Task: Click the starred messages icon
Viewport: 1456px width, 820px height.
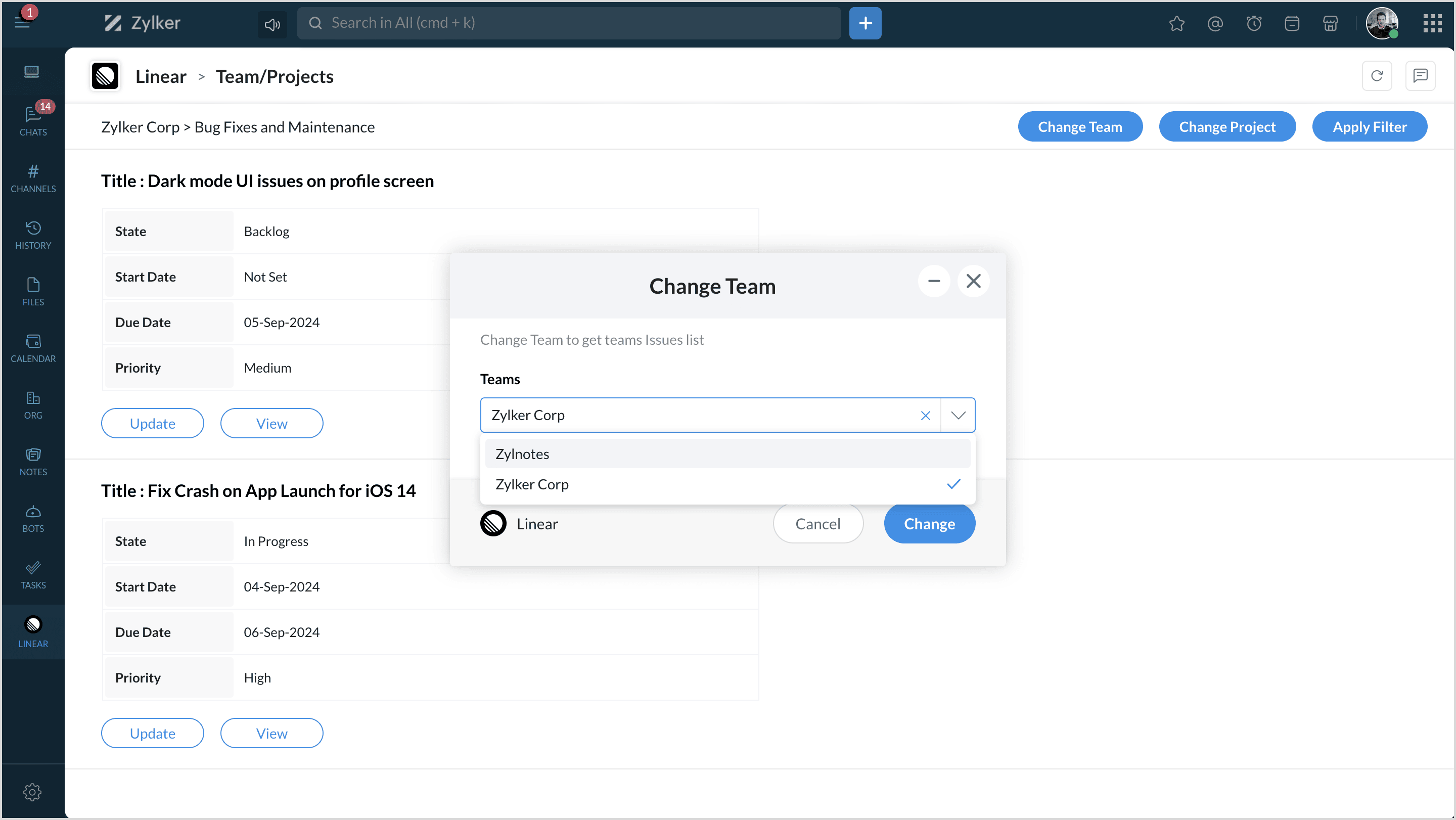Action: [x=1176, y=23]
